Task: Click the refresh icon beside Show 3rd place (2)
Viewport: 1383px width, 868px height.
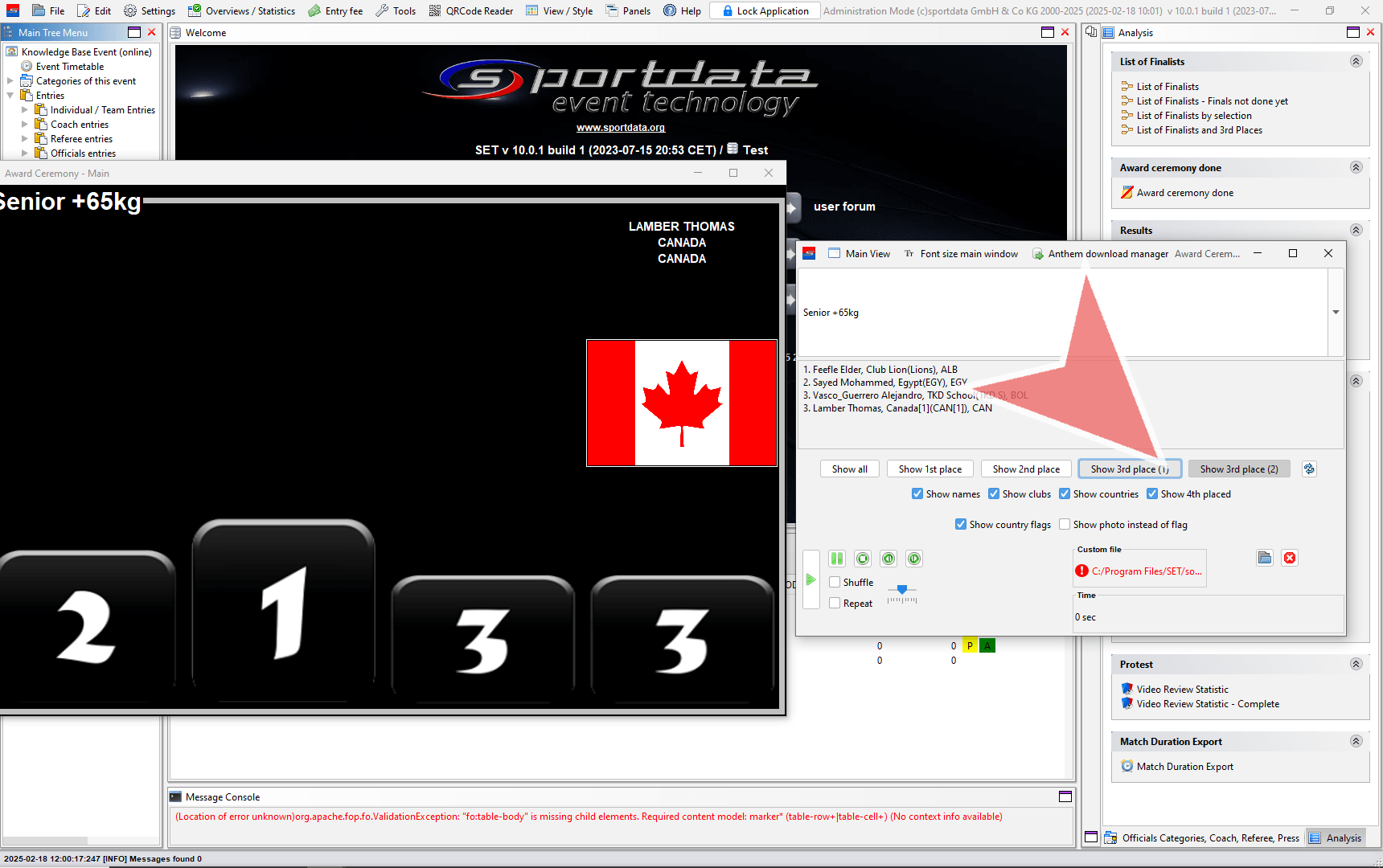Action: tap(1309, 469)
